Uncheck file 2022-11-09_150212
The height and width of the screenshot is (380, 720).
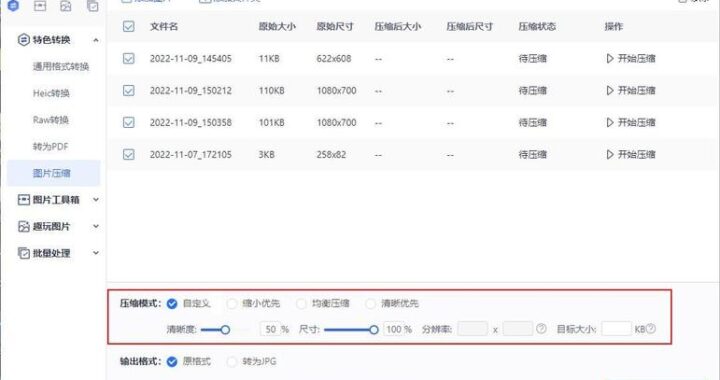(129, 90)
